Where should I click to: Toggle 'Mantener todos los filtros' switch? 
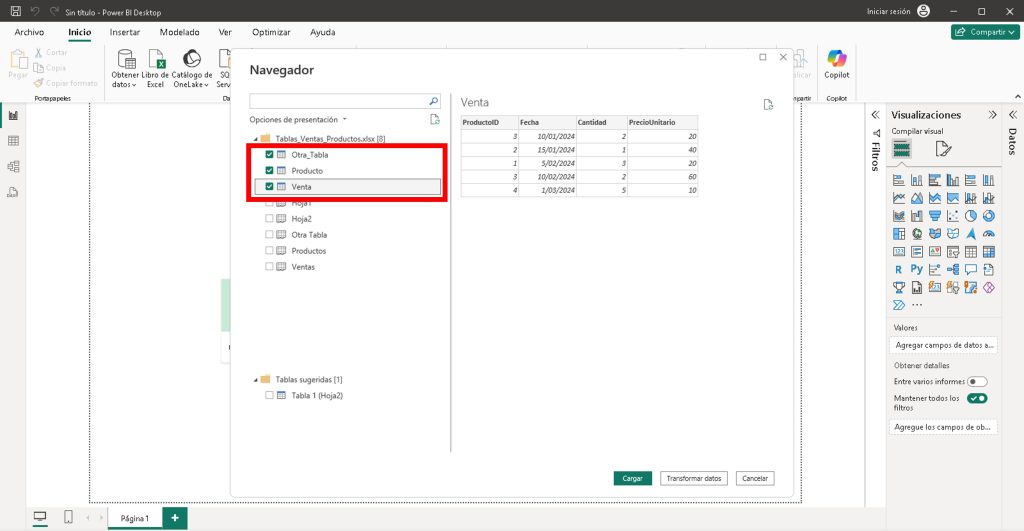pos(977,398)
